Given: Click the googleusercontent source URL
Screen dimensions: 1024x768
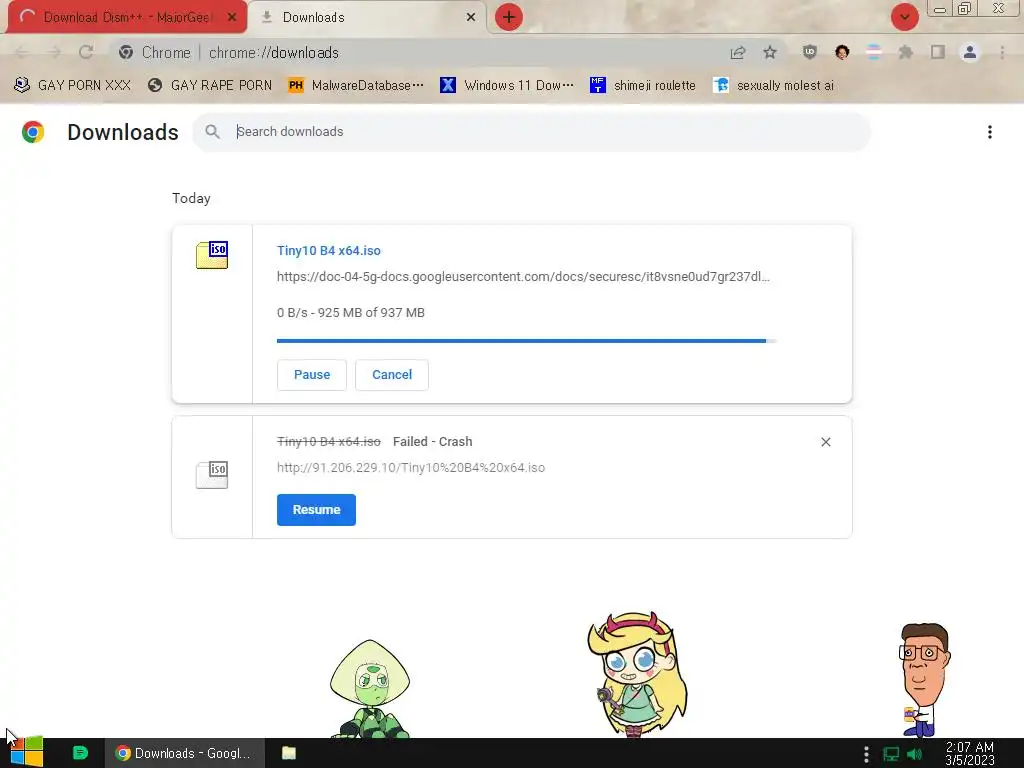Looking at the screenshot, I should (x=523, y=277).
